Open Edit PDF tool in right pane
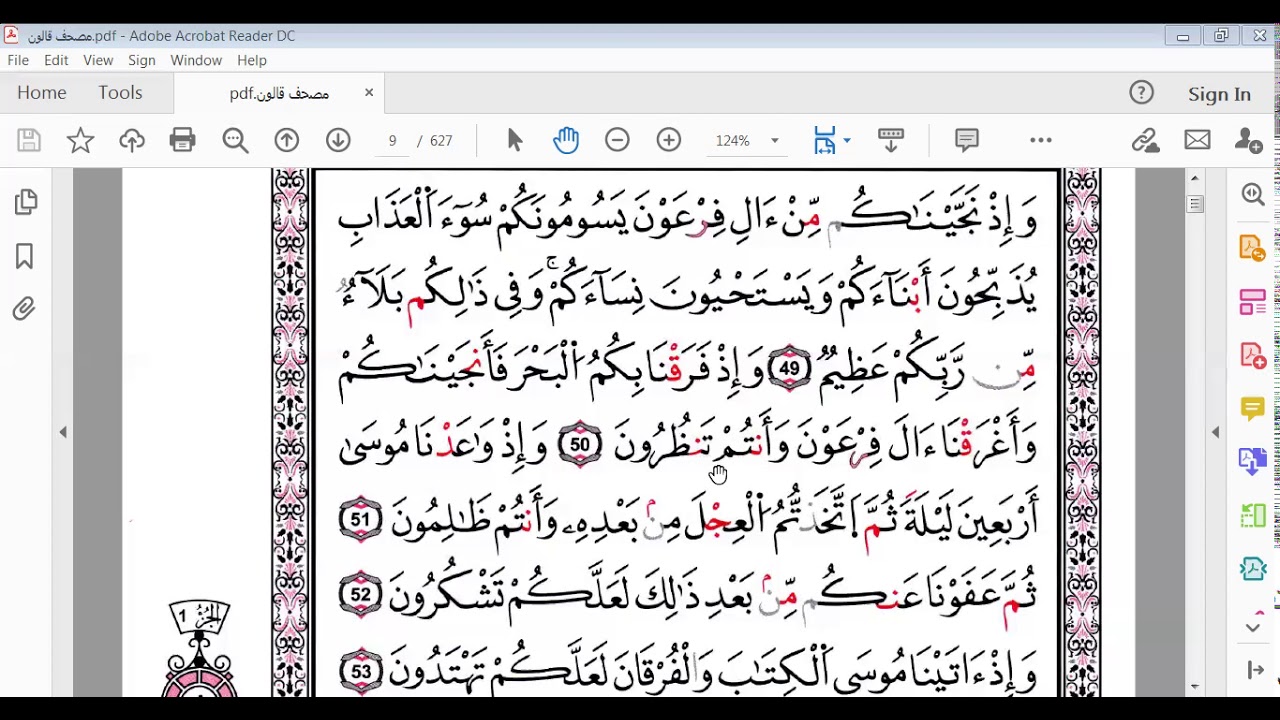This screenshot has height=720, width=1280. click(1253, 301)
